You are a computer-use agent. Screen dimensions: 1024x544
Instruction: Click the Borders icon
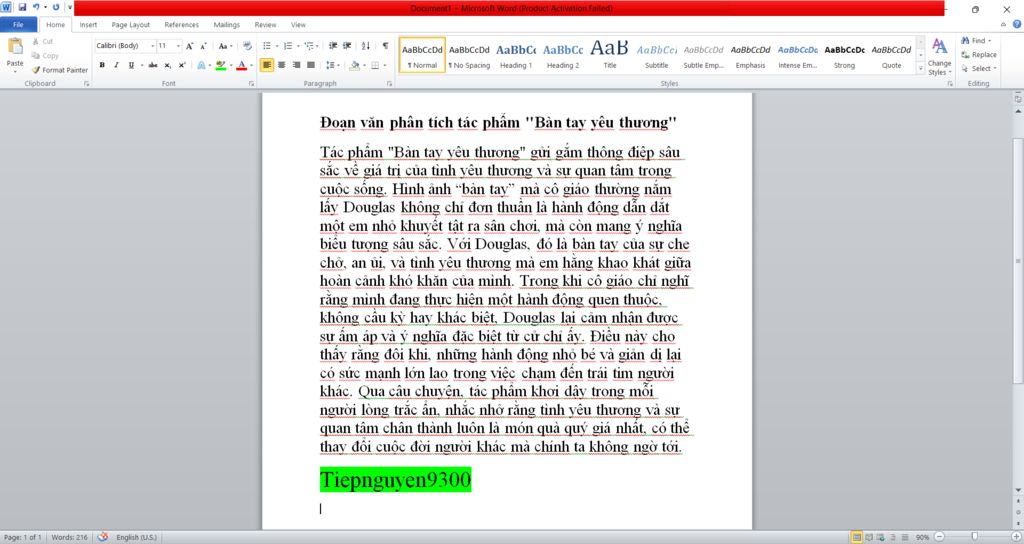click(376, 65)
